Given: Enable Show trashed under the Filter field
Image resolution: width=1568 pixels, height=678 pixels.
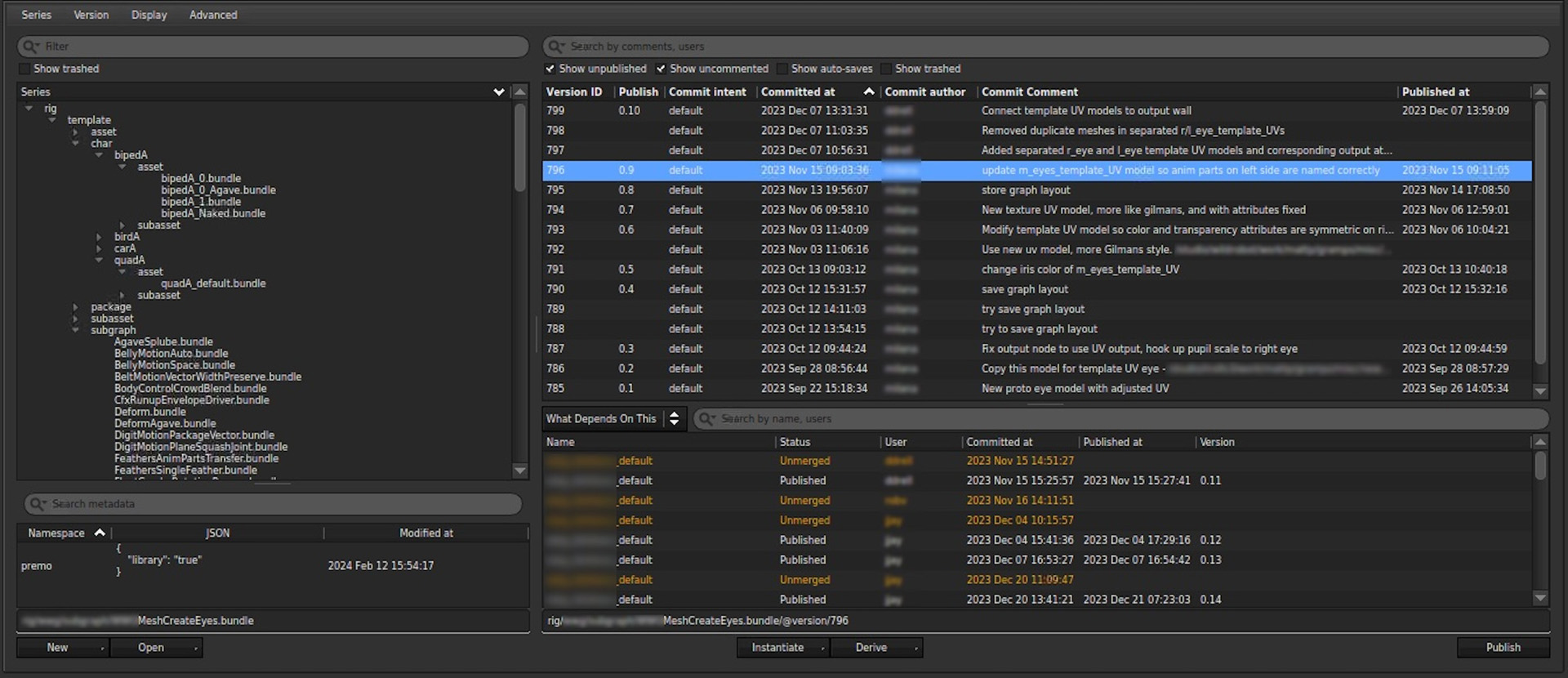Looking at the screenshot, I should click(24, 69).
